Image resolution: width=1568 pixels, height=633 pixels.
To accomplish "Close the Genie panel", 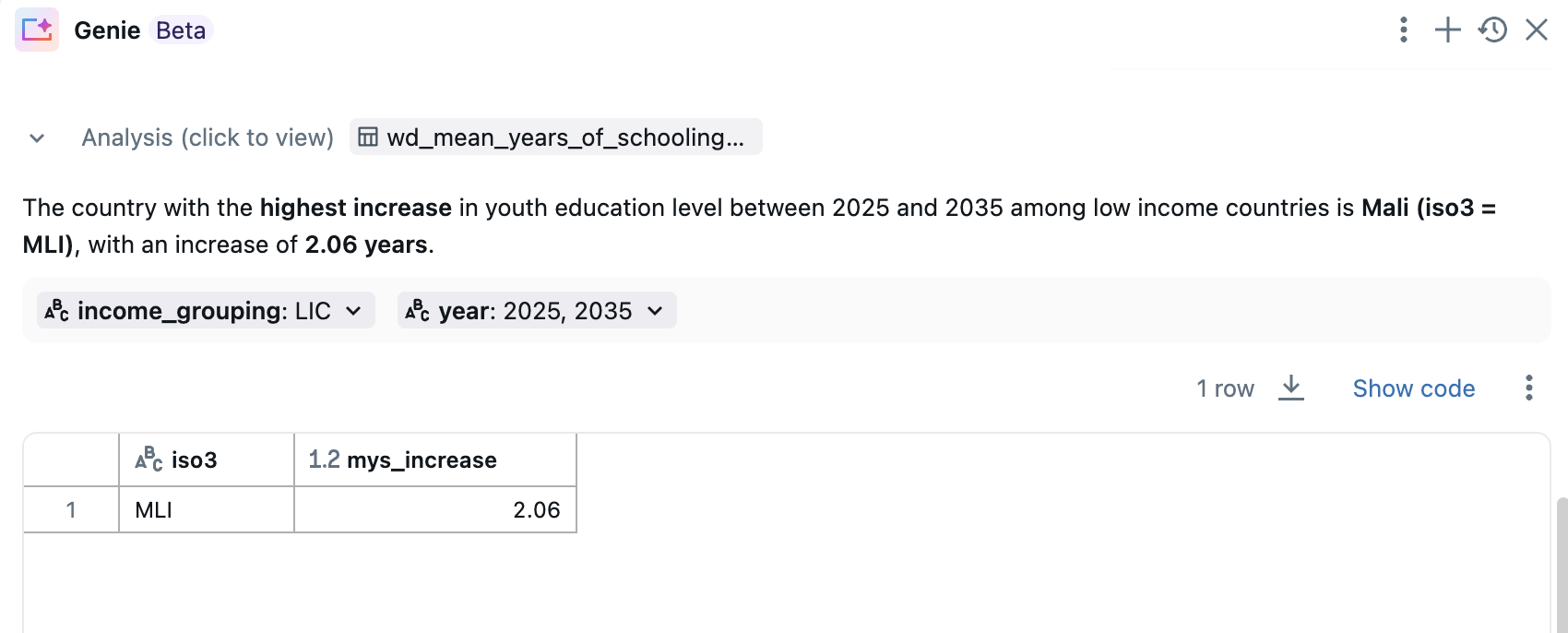I will pos(1536,30).
